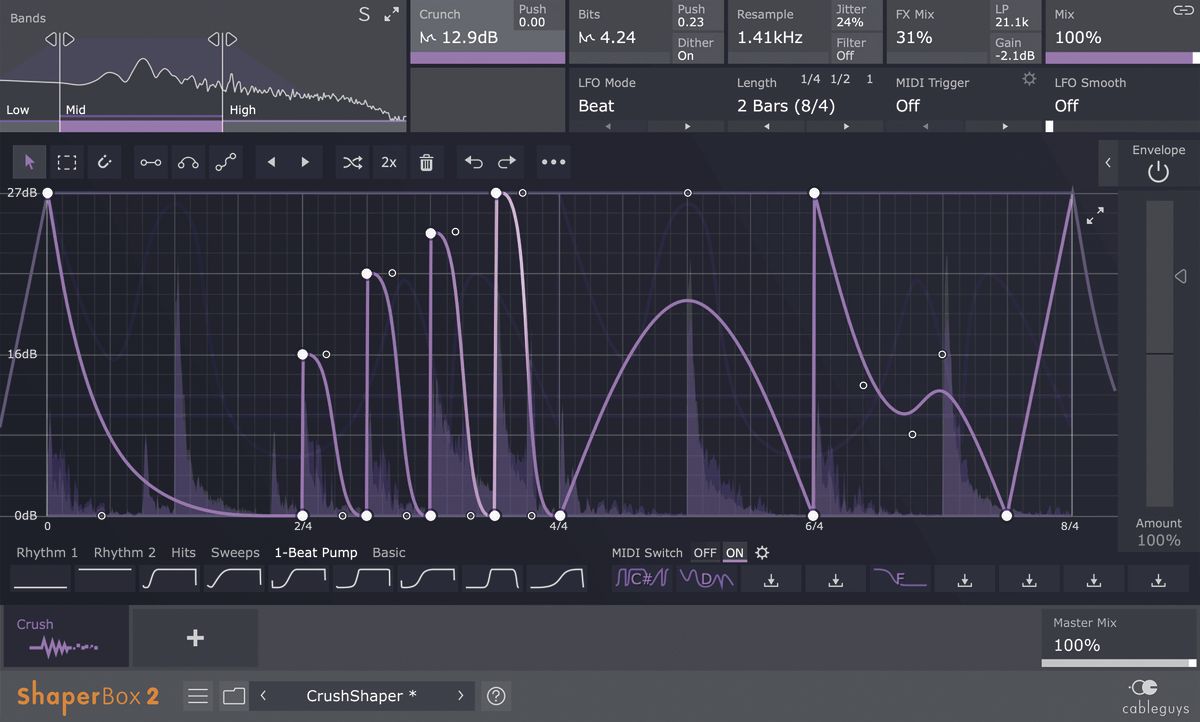This screenshot has height=722, width=1200.
Task: Select the arrow pointer tool
Action: pyautogui.click(x=29, y=162)
